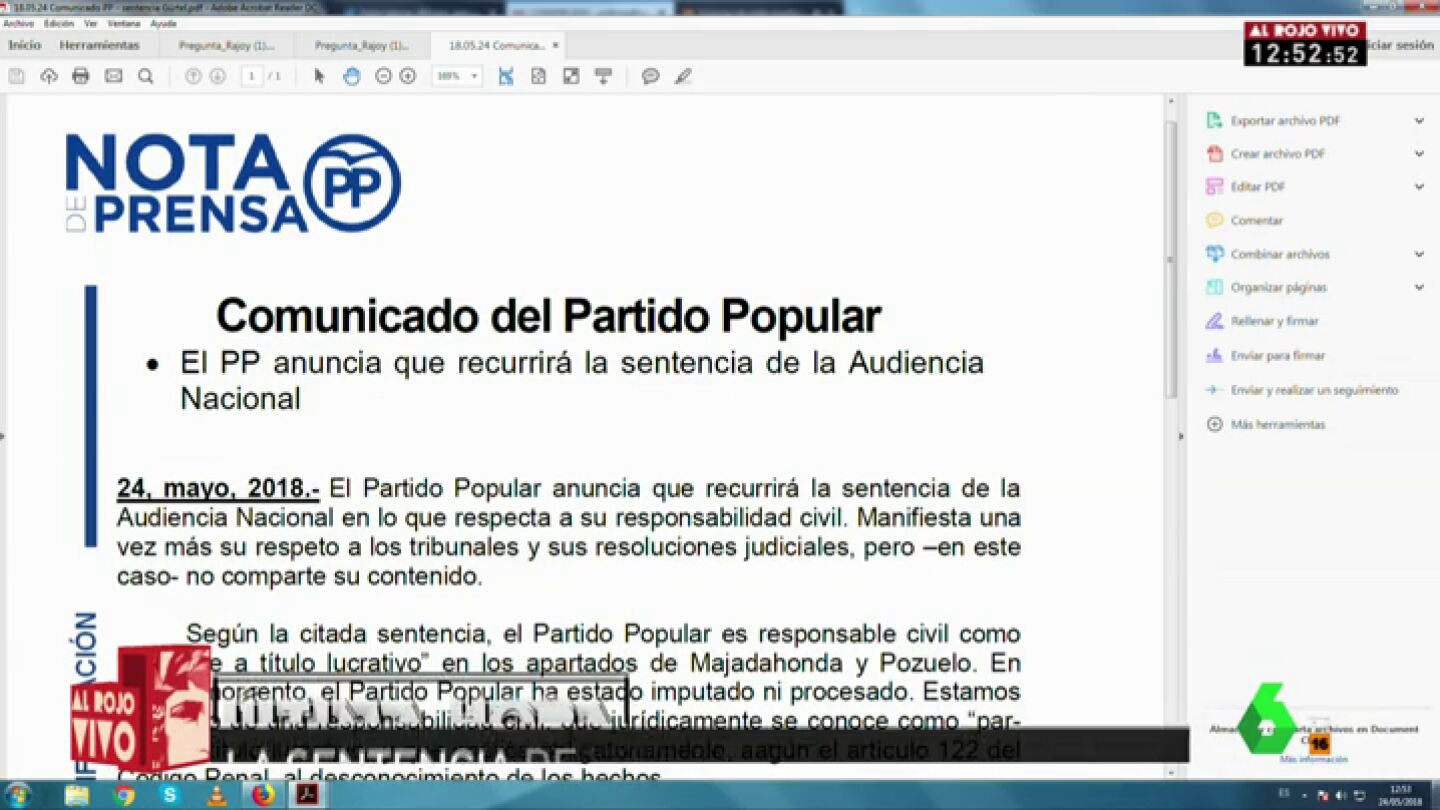
Task: Click the Fit to width icon
Action: (x=506, y=76)
